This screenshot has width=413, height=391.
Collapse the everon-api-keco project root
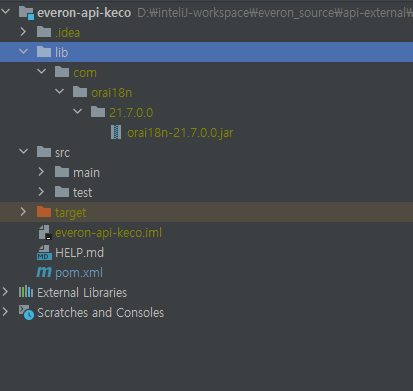tap(5, 12)
